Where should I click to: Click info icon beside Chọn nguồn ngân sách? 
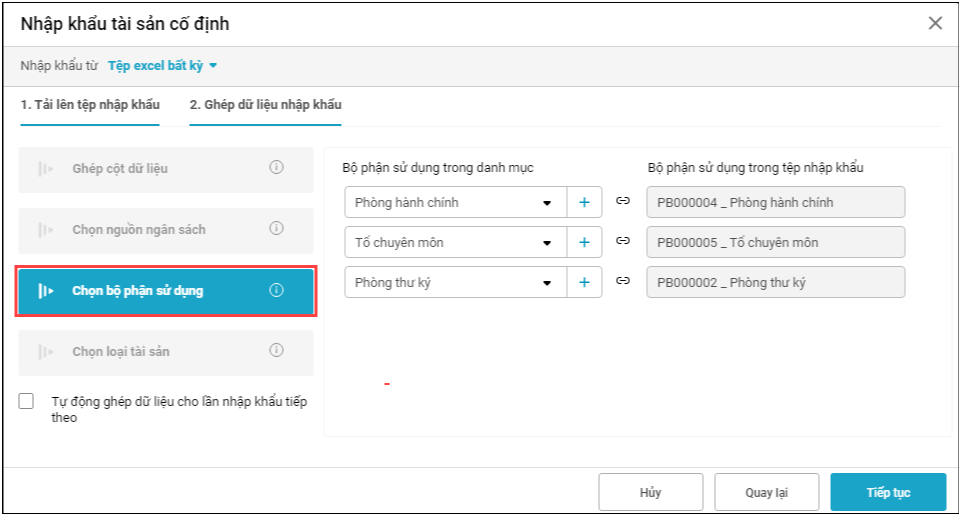(277, 229)
